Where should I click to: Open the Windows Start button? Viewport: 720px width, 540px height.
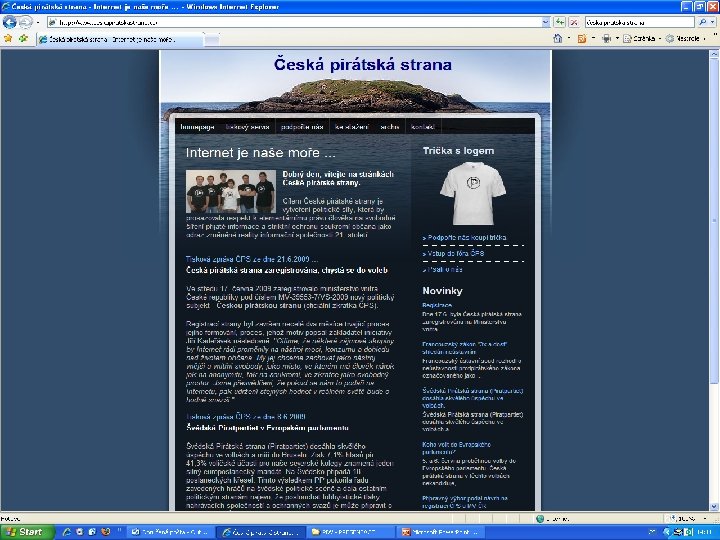tap(25, 532)
